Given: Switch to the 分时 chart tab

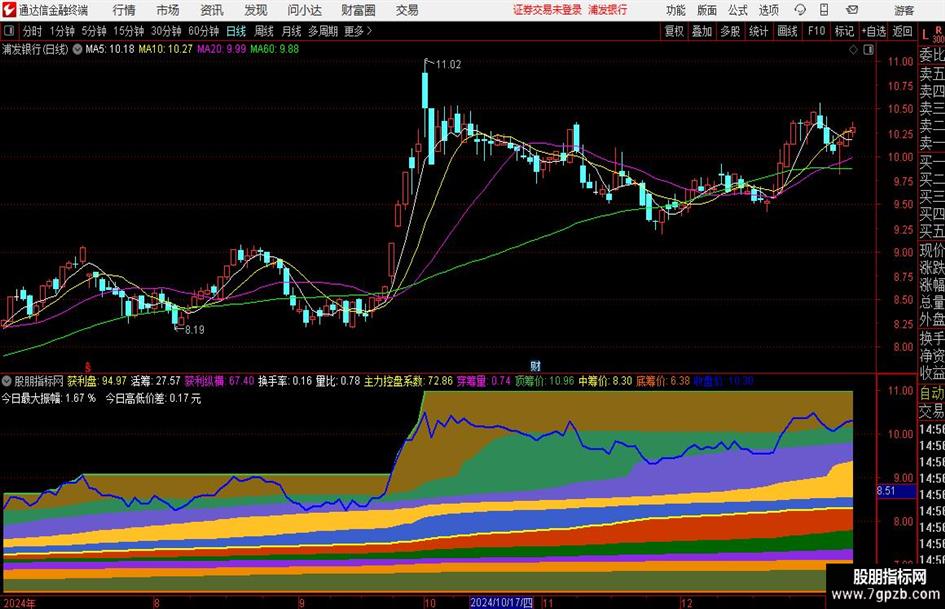Looking at the screenshot, I should click(x=33, y=31).
